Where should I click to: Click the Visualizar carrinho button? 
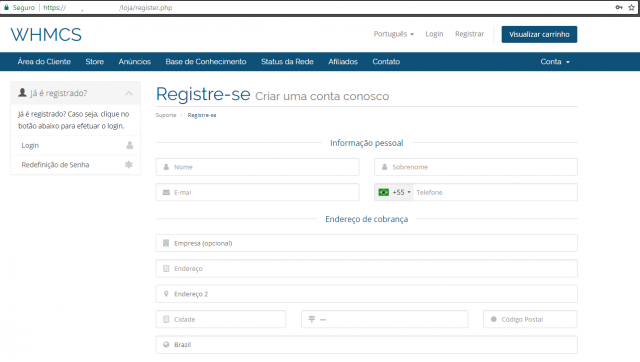click(x=539, y=34)
